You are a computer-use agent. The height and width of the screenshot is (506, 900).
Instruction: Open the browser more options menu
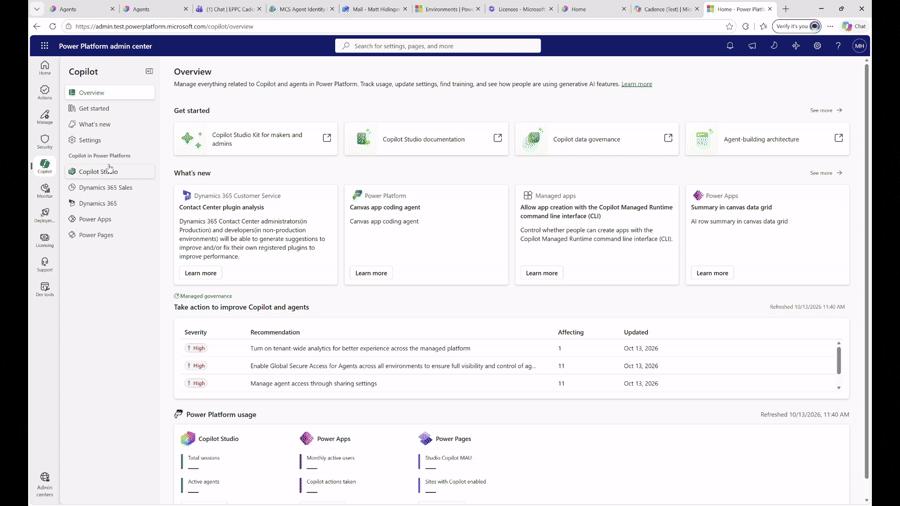pos(830,26)
